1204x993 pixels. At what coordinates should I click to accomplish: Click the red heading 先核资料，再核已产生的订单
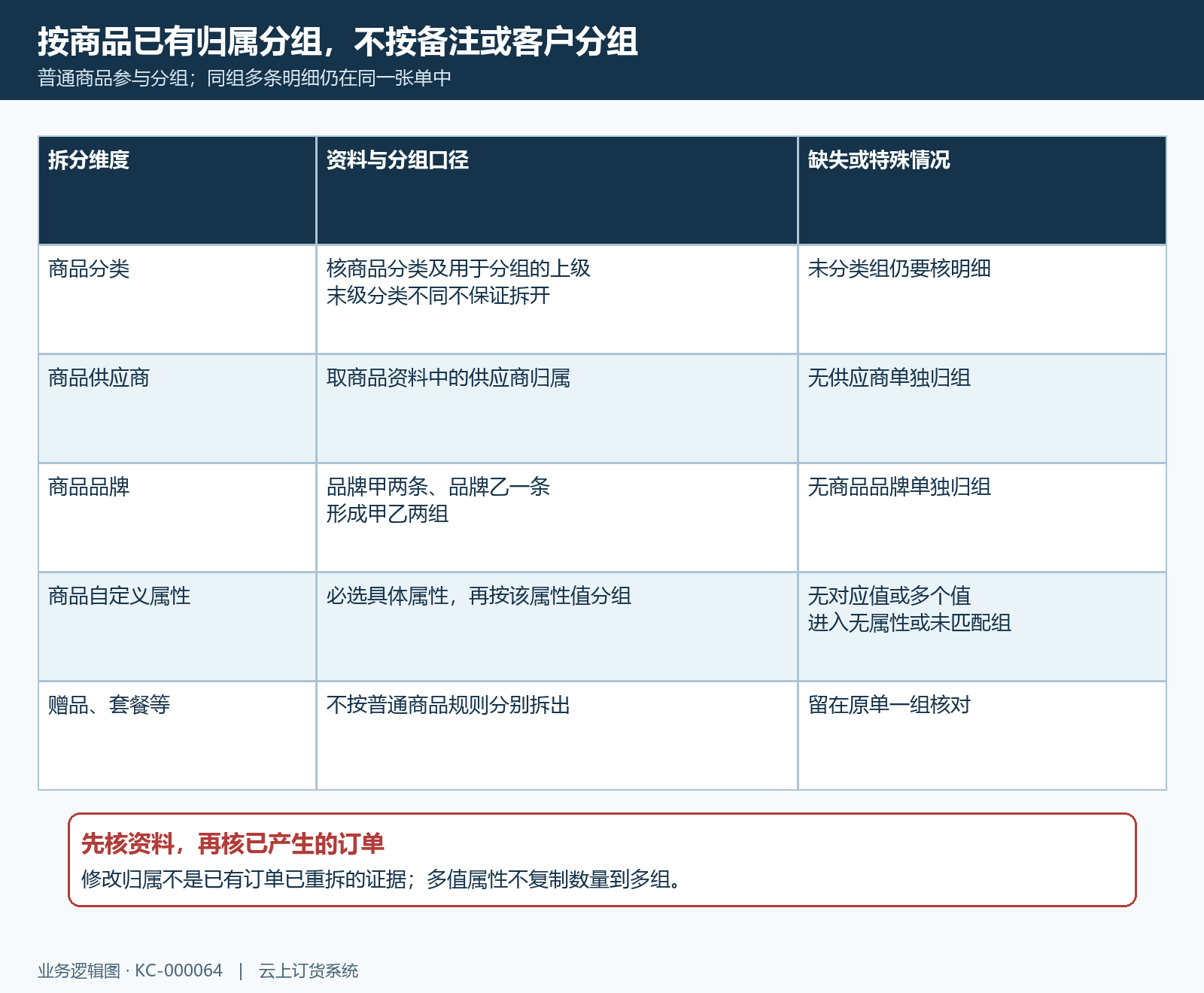[x=233, y=844]
